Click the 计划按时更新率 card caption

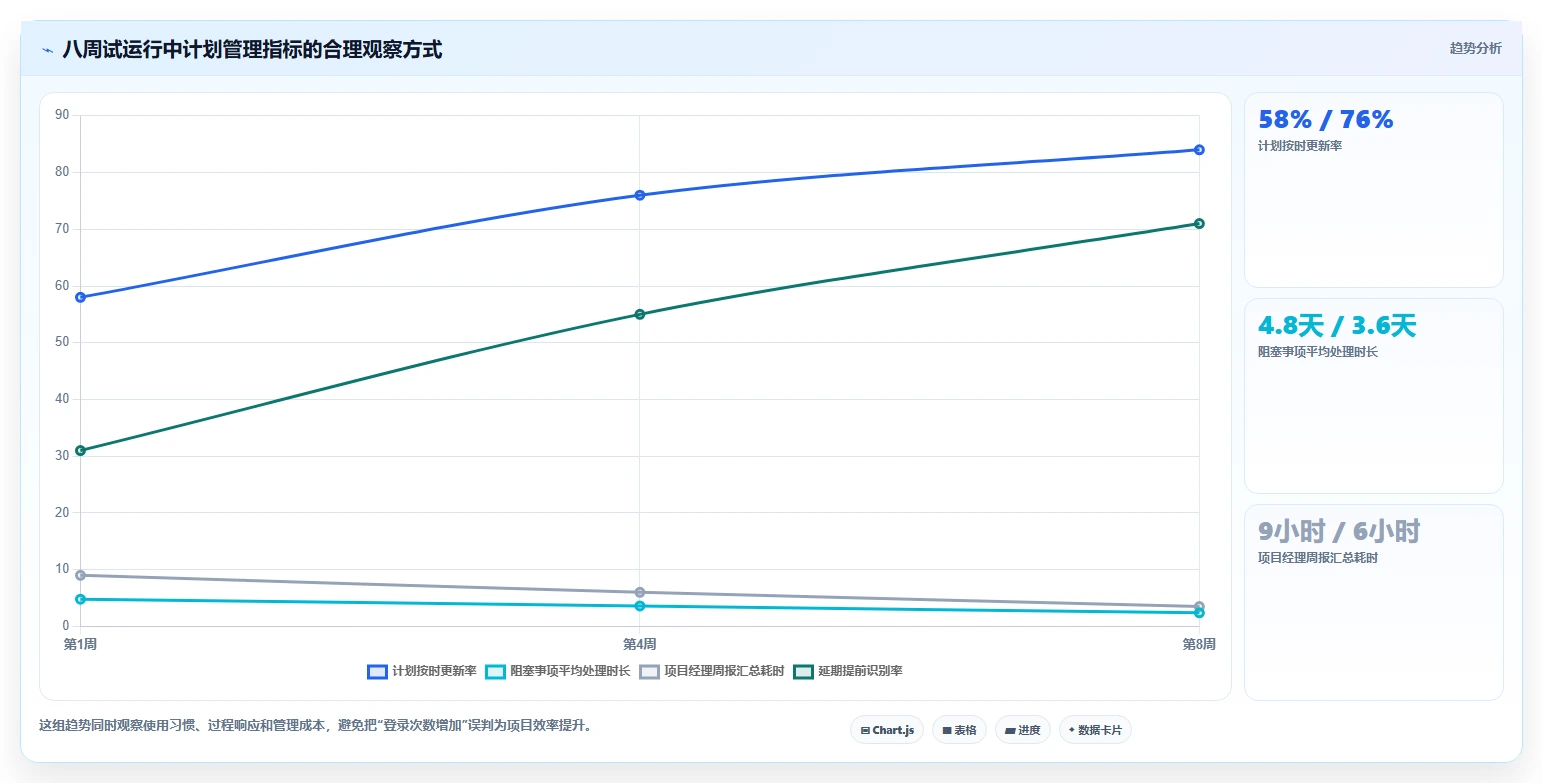(x=1300, y=146)
